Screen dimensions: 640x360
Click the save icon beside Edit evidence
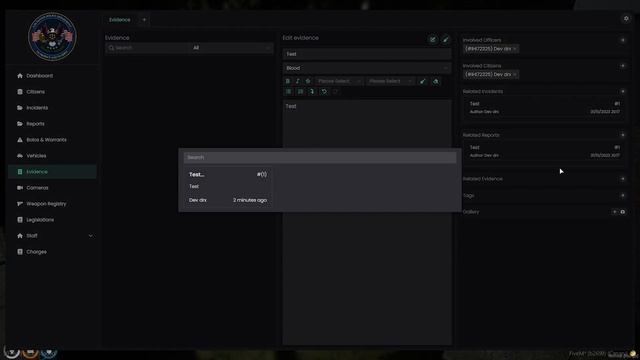click(433, 39)
